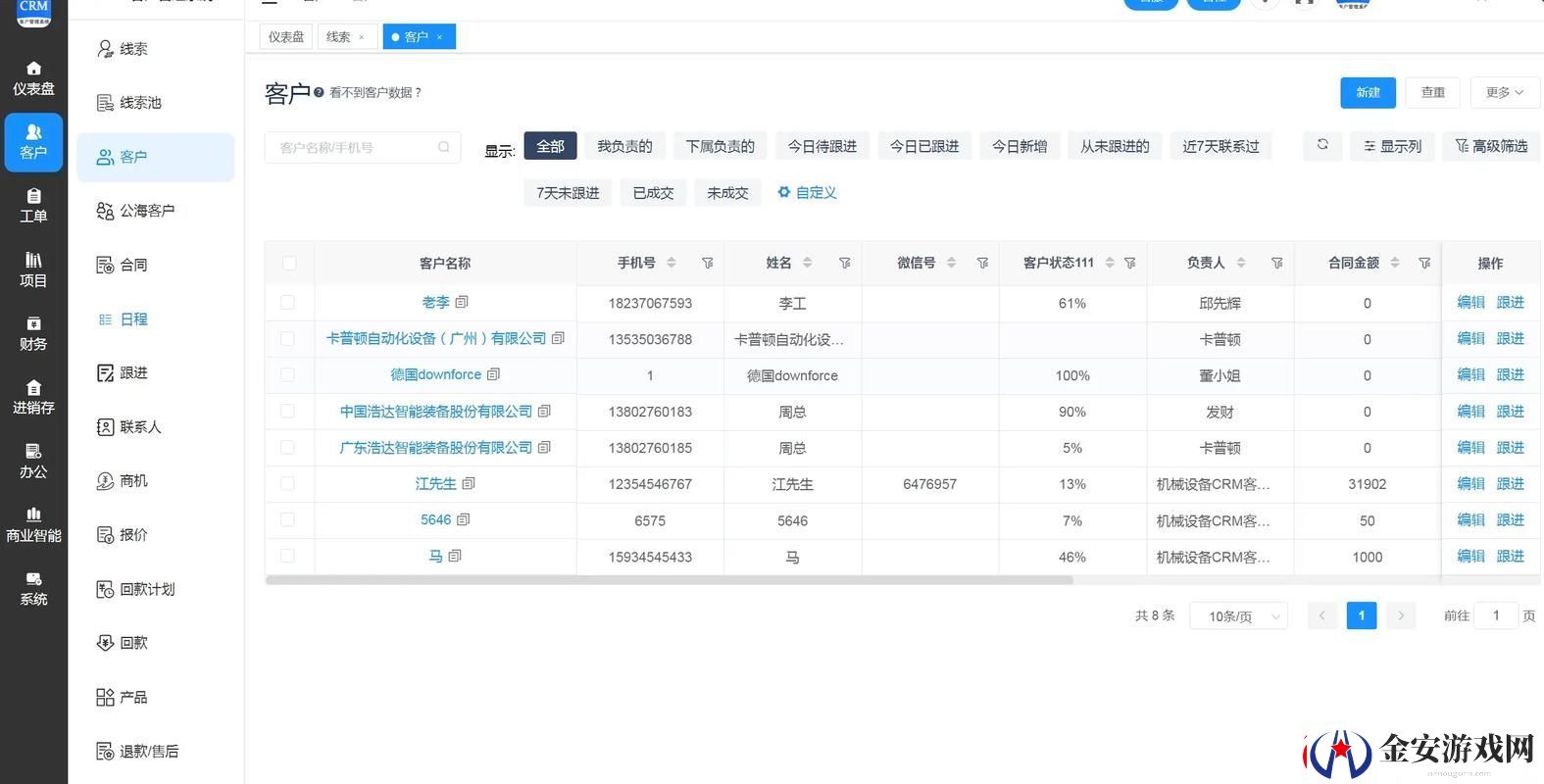
Task: Click the 前往 page number input
Action: coord(1496,615)
